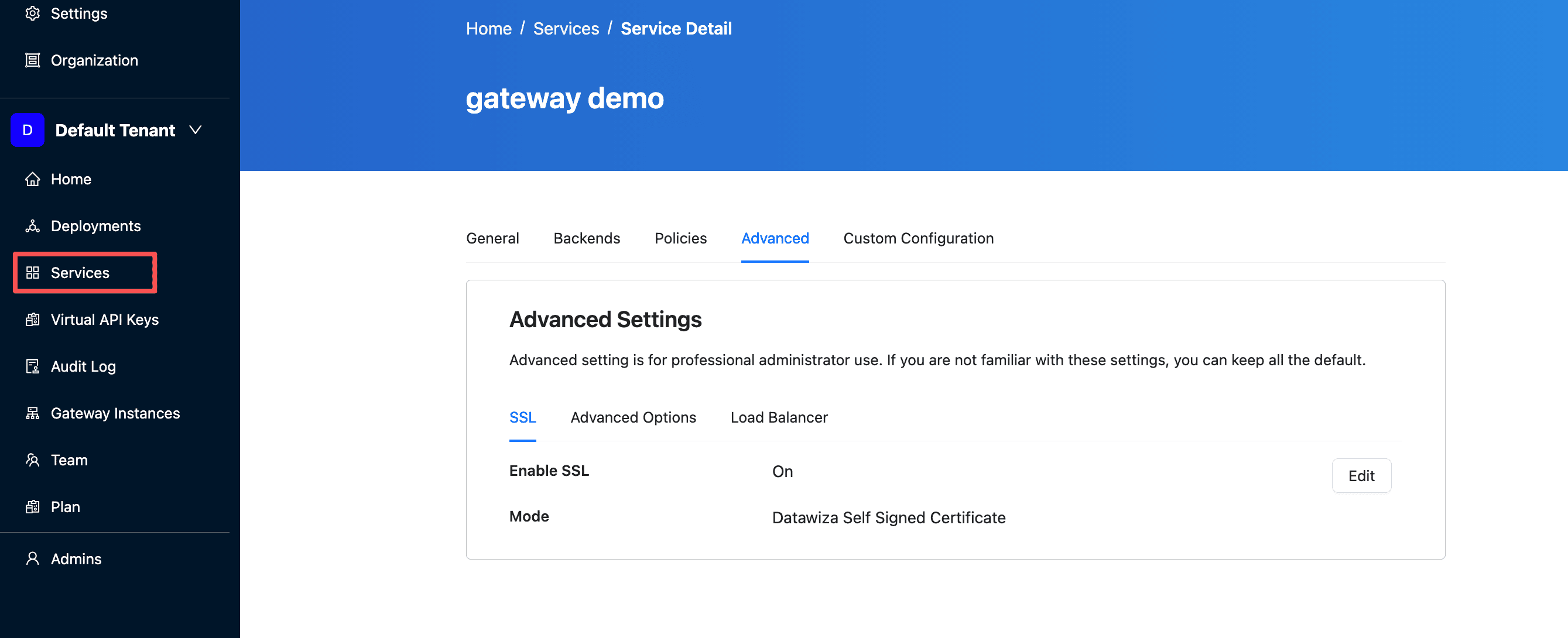Open the Services page from sidebar
The width and height of the screenshot is (1568, 638).
[x=80, y=273]
